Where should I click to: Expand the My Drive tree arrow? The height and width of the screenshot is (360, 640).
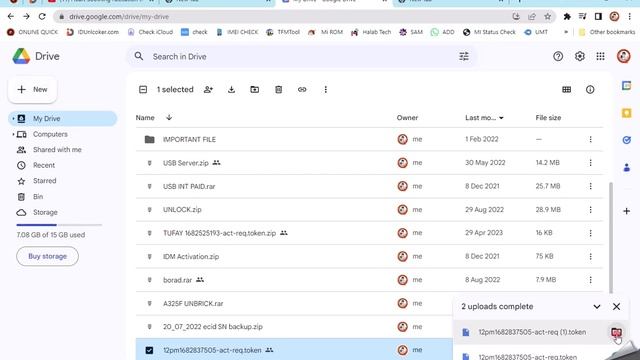tap(13, 119)
